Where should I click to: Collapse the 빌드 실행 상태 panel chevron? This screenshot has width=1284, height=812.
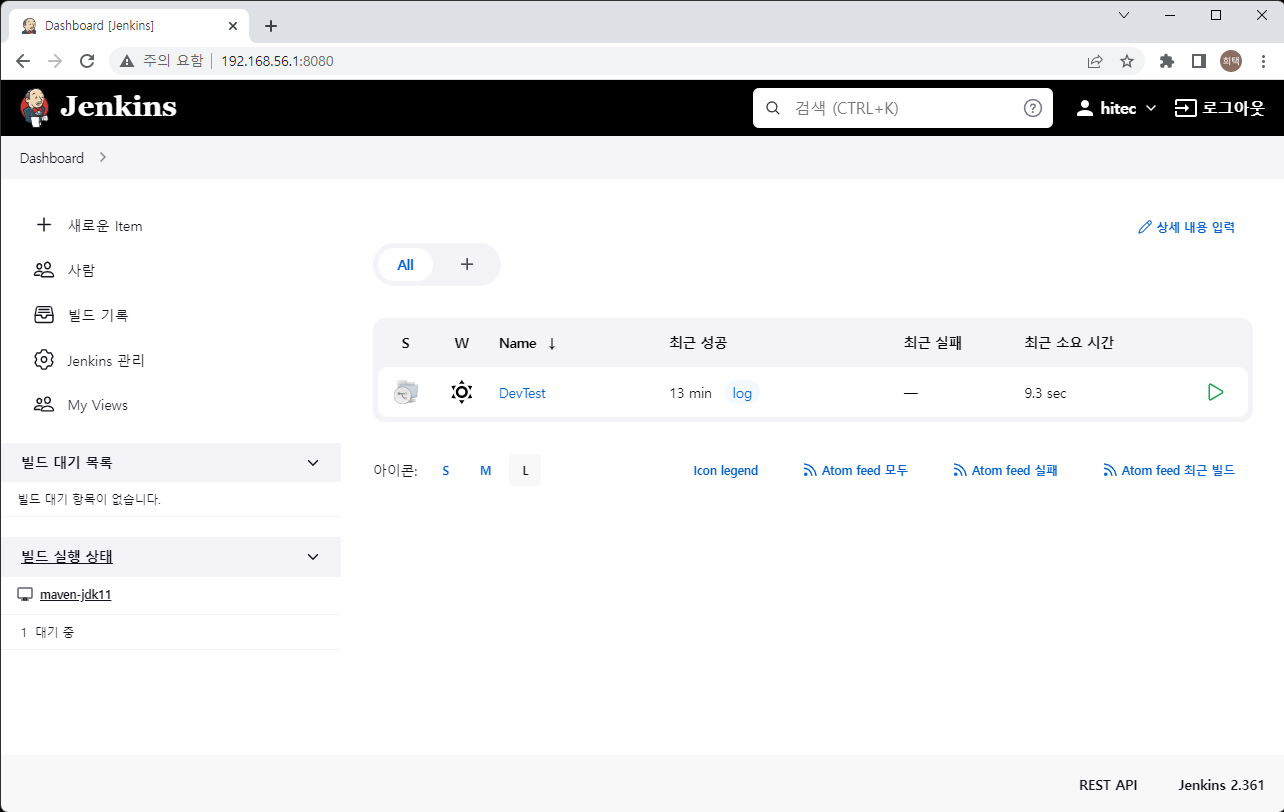point(313,557)
